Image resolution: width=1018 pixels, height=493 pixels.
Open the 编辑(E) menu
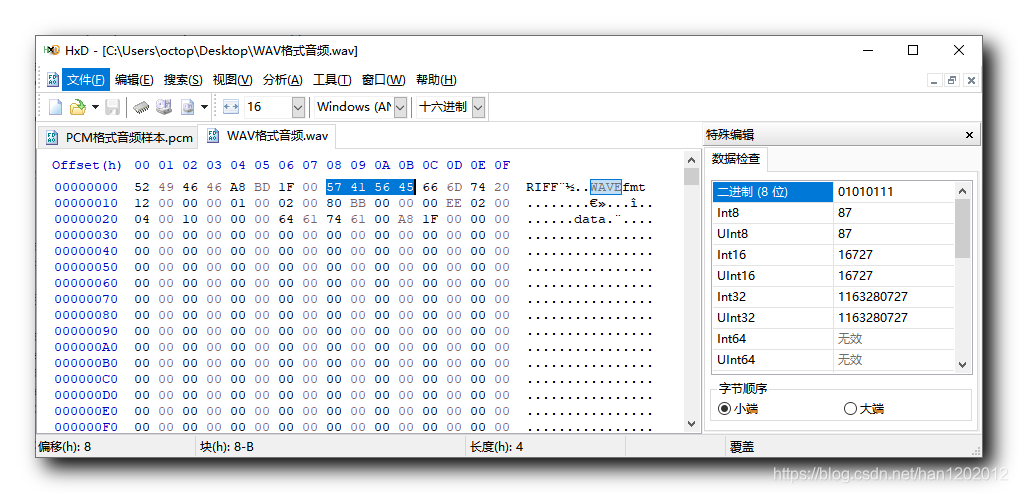(x=134, y=80)
